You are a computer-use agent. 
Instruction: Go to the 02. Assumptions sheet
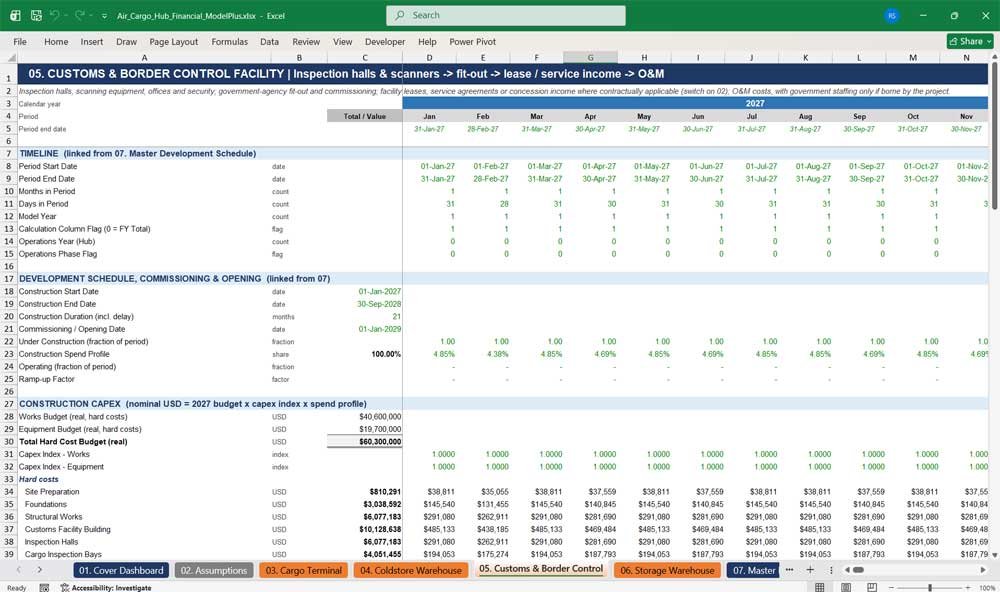(x=213, y=570)
